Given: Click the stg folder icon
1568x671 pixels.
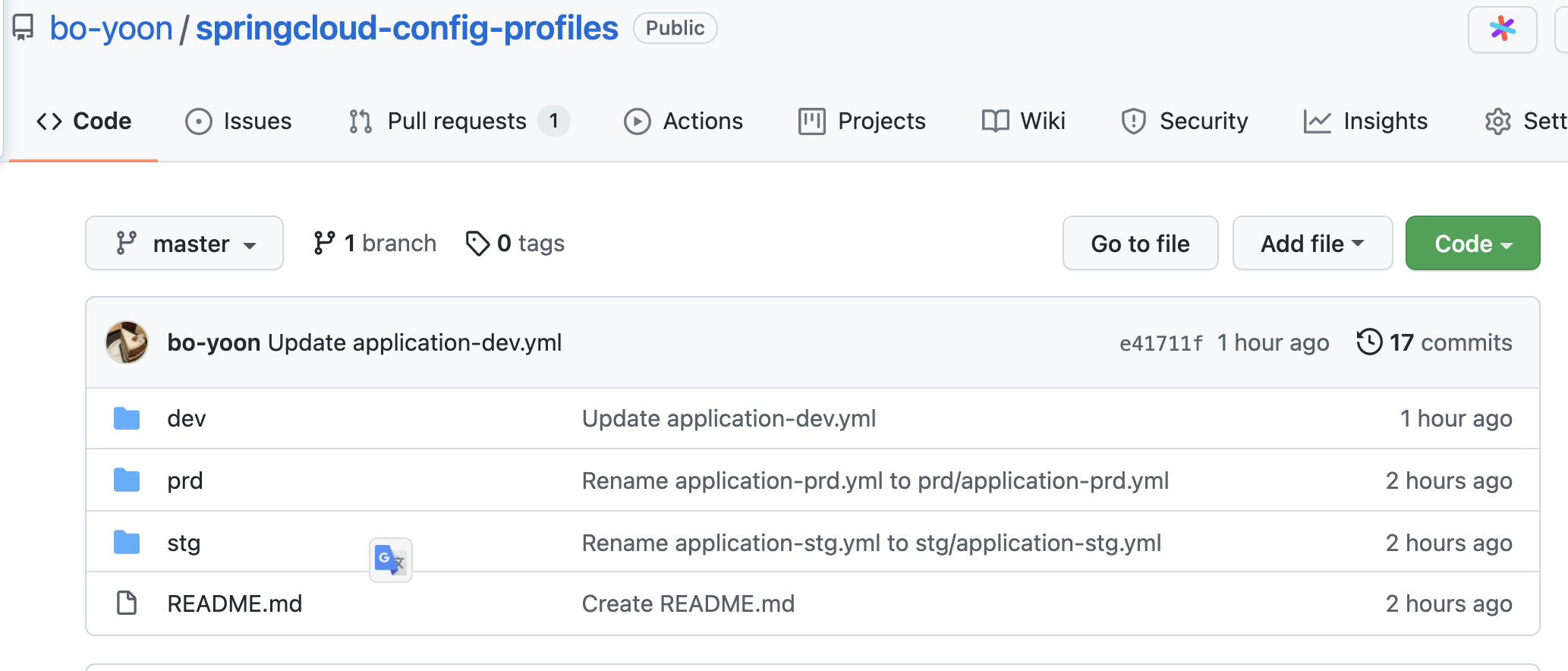Looking at the screenshot, I should click(127, 543).
